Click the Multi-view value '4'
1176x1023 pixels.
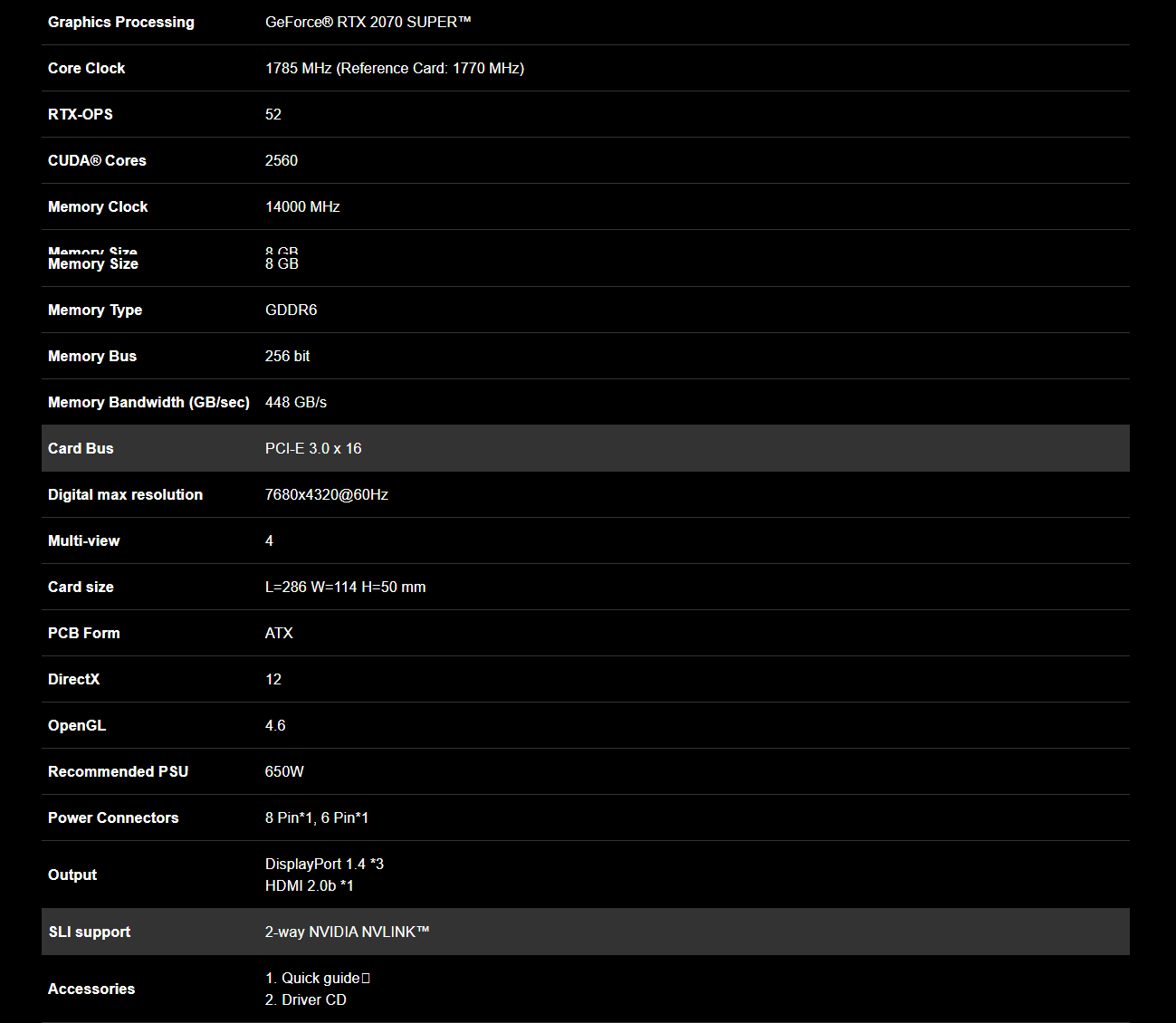click(x=269, y=540)
